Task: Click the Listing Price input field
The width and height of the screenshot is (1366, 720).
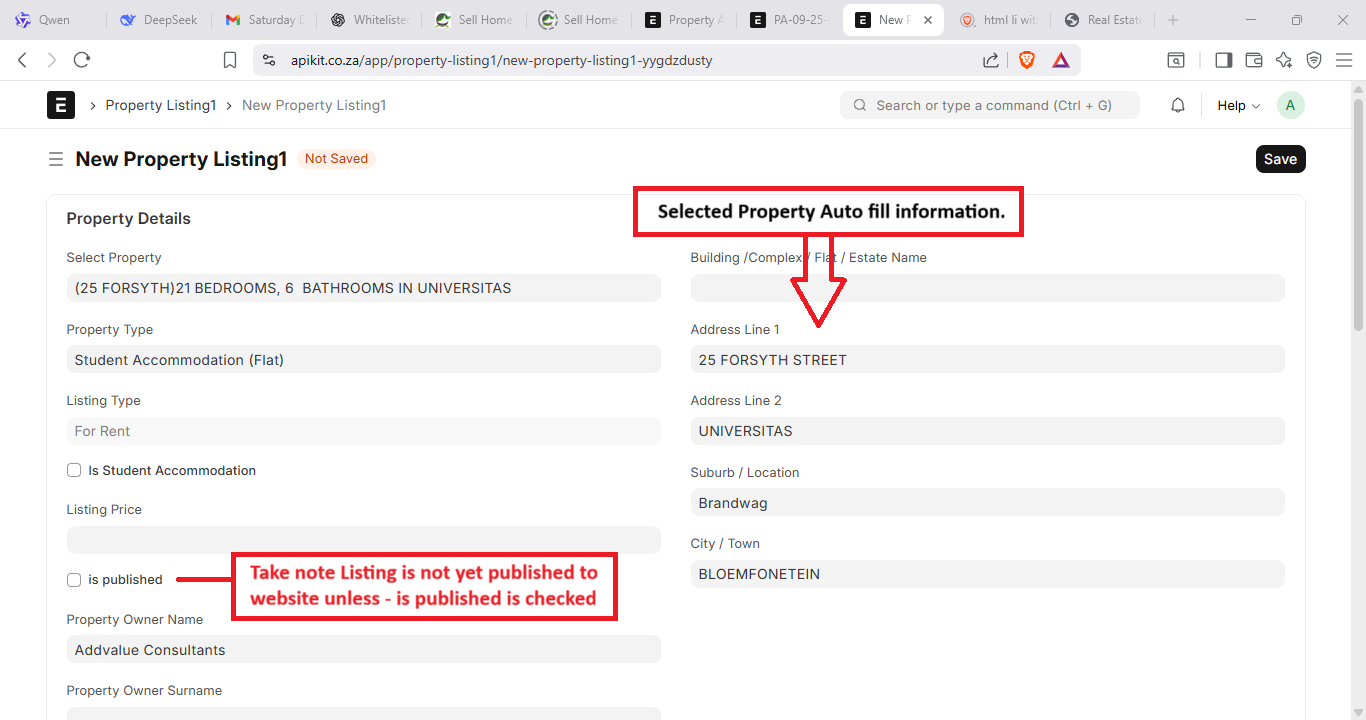Action: click(x=363, y=540)
